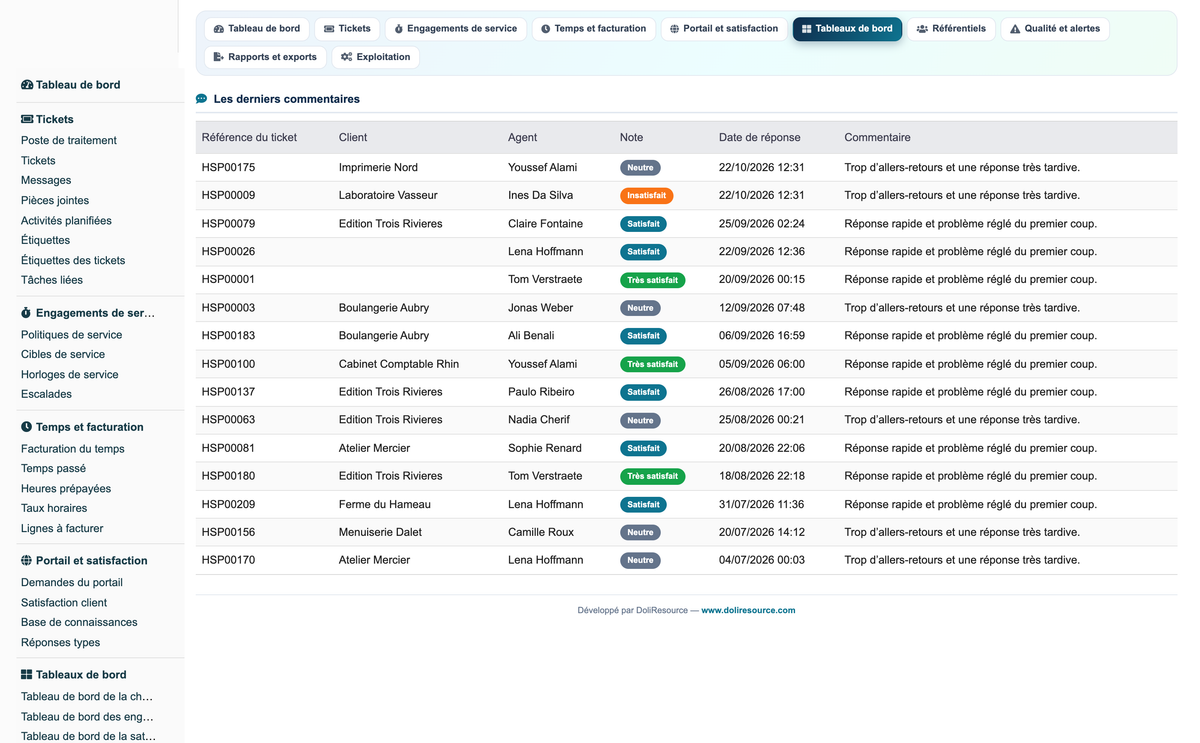
Task: Go to the Référentiels tab
Action: coord(951,29)
